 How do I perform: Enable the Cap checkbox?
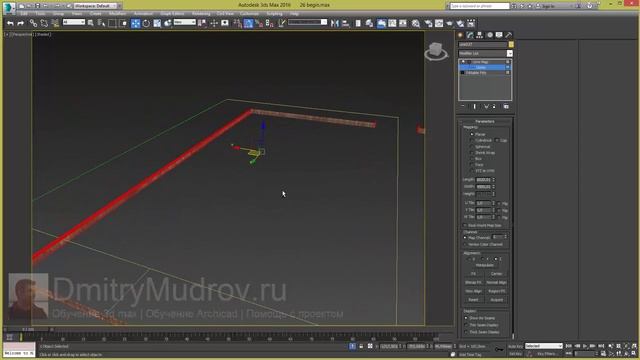(497, 140)
